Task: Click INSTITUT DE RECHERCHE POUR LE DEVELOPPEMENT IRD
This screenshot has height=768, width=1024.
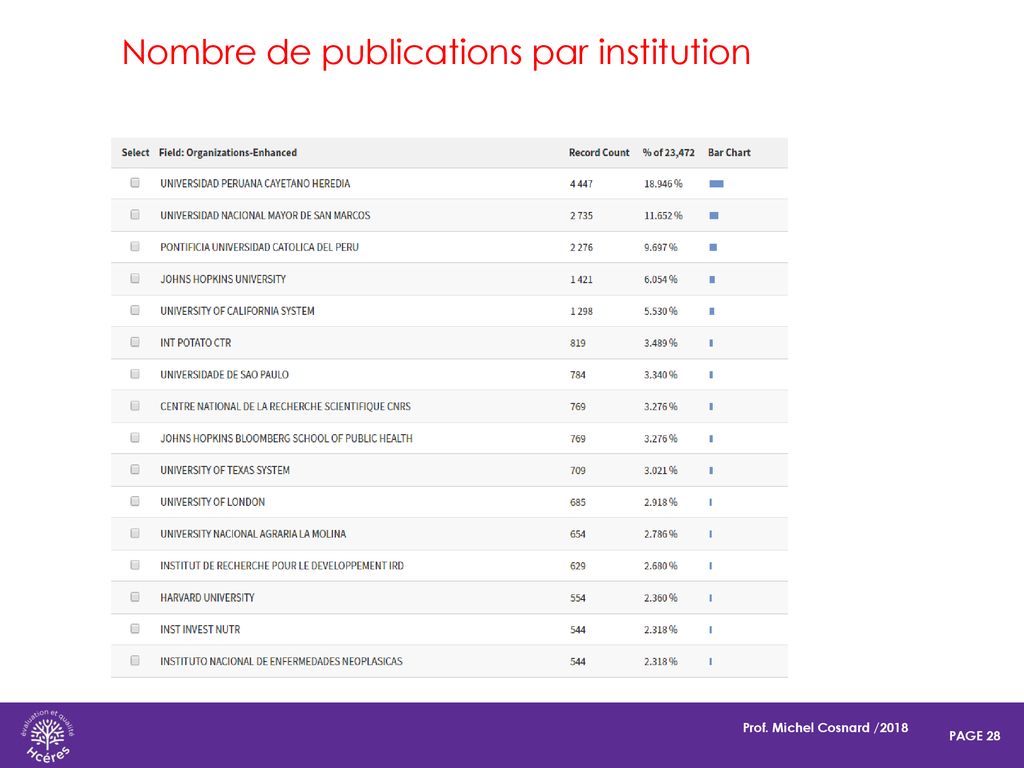Action: 282,566
